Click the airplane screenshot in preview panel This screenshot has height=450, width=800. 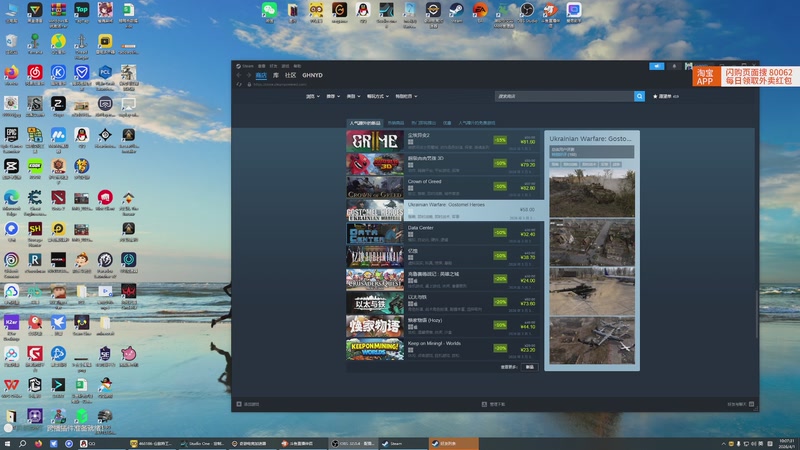click(592, 341)
